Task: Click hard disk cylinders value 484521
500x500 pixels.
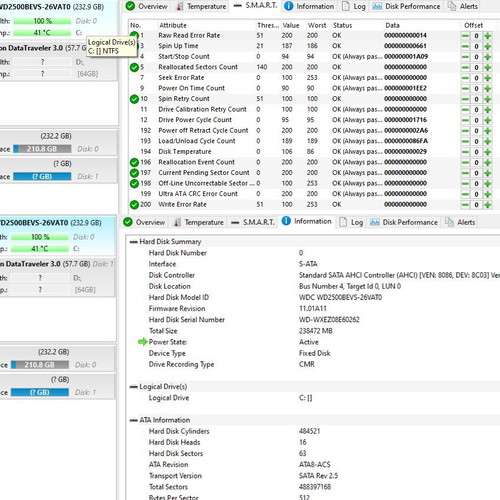Action: coord(309,431)
